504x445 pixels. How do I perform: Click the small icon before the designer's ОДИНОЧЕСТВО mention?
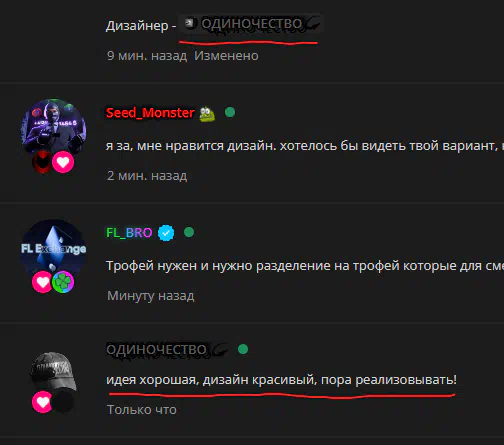pos(190,23)
